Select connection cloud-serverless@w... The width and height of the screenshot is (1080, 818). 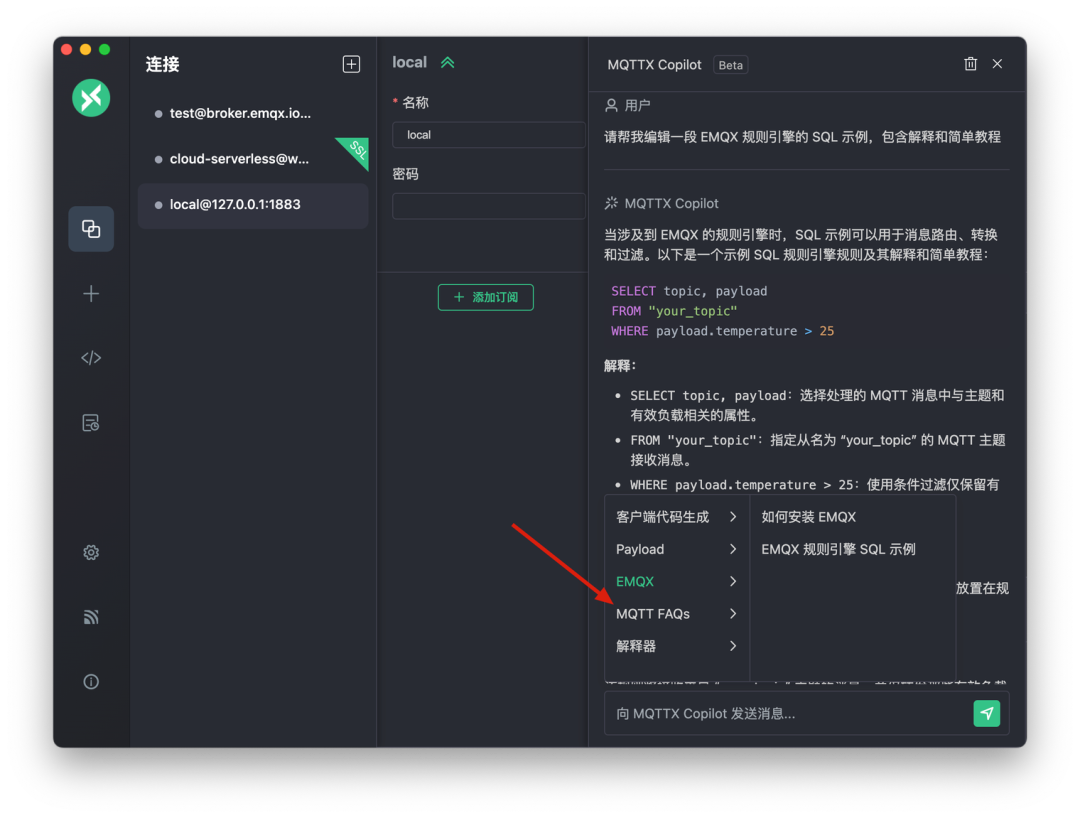click(253, 158)
